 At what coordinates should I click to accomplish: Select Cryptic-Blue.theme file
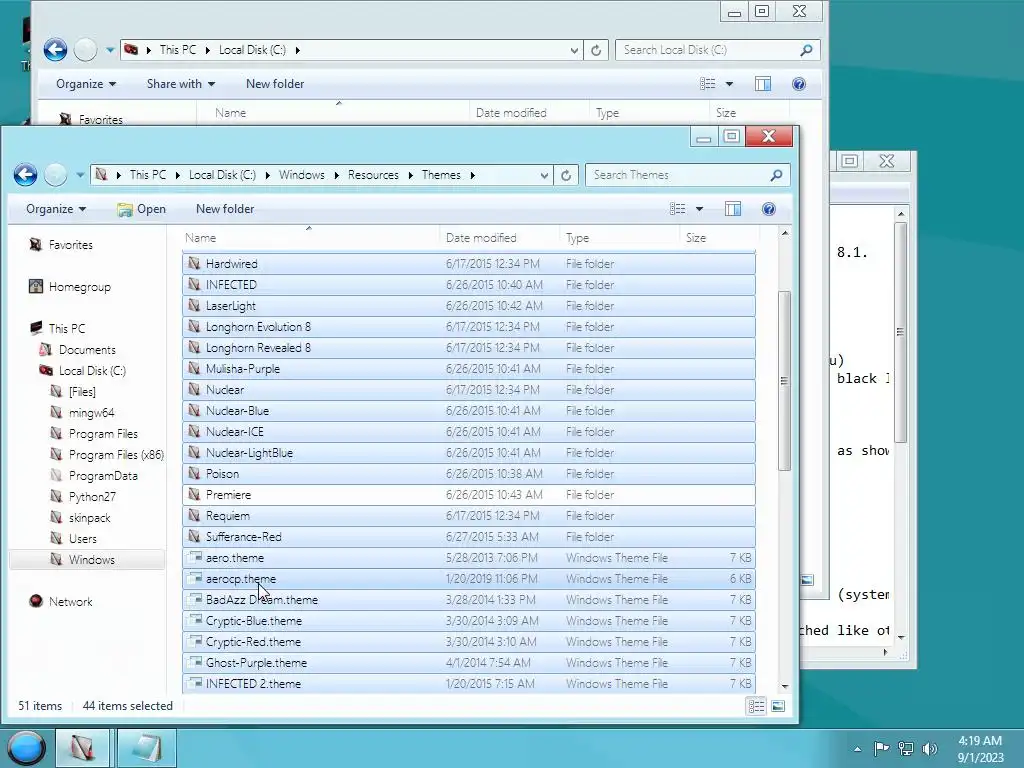[x=469, y=620]
